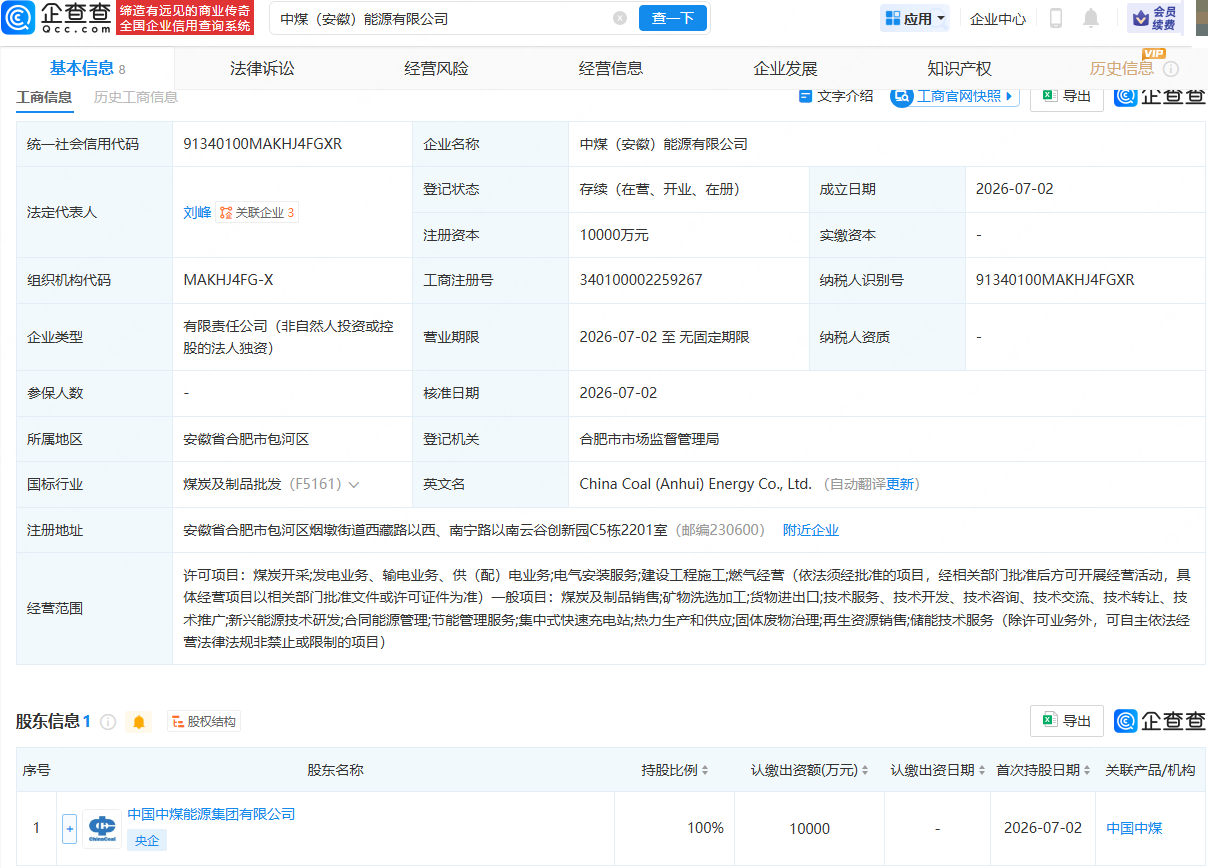Click credit code 91340100MAKHJ4FGXR in 统一社会信用代码 row
This screenshot has height=868, width=1208.
click(263, 144)
